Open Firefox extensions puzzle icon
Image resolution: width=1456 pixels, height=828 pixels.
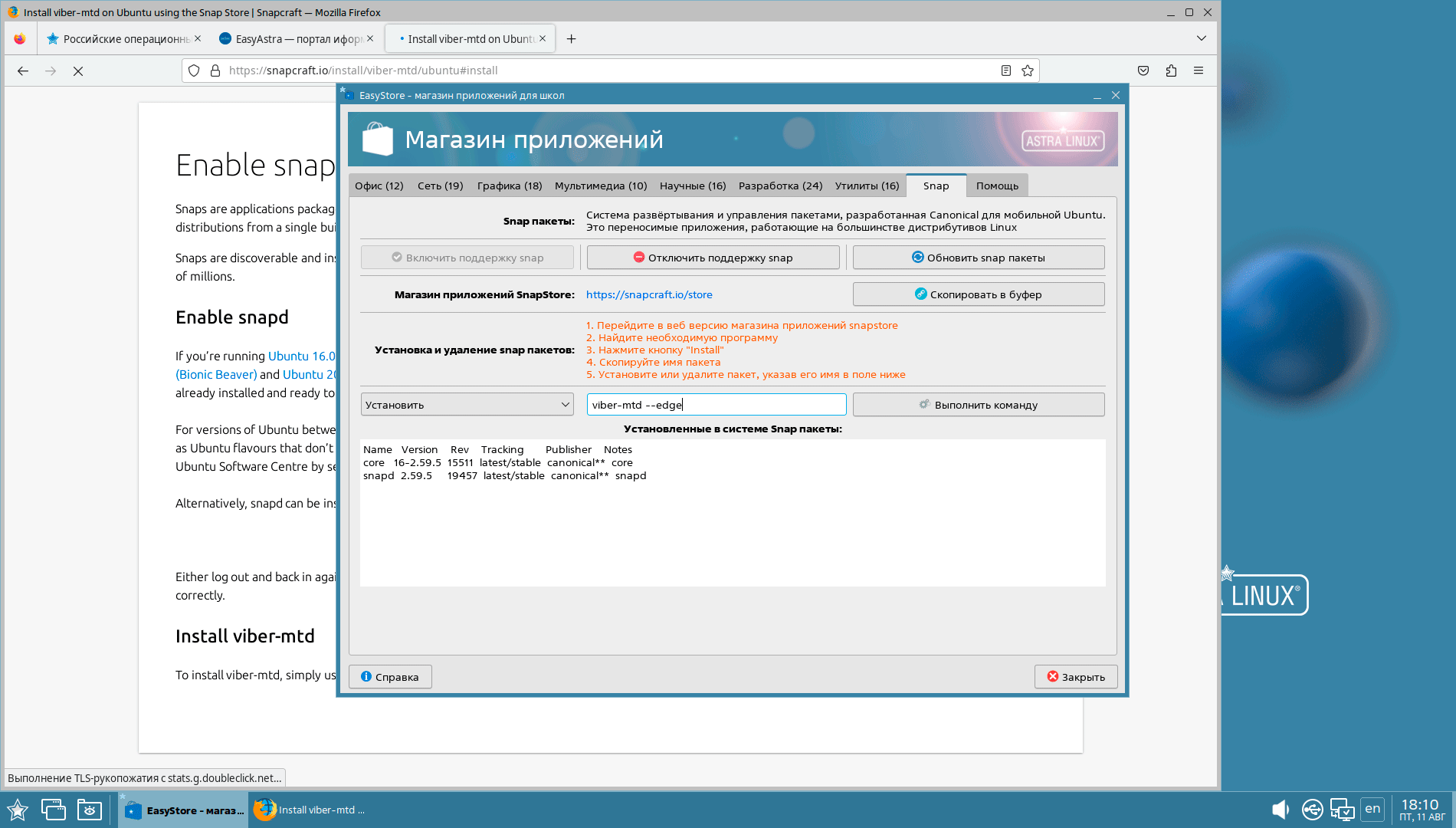click(x=1171, y=71)
